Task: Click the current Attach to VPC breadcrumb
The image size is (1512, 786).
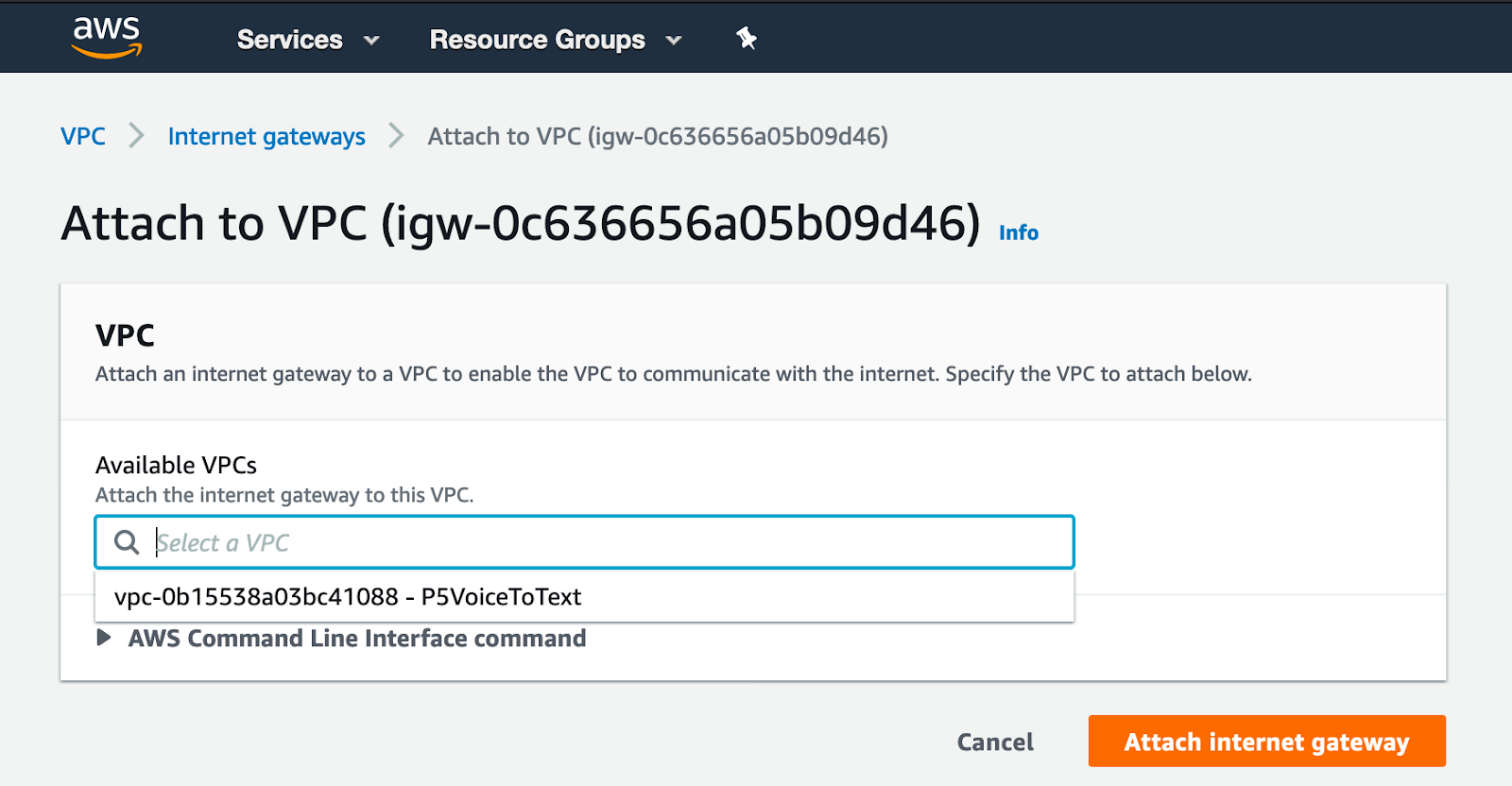Action: [x=658, y=137]
